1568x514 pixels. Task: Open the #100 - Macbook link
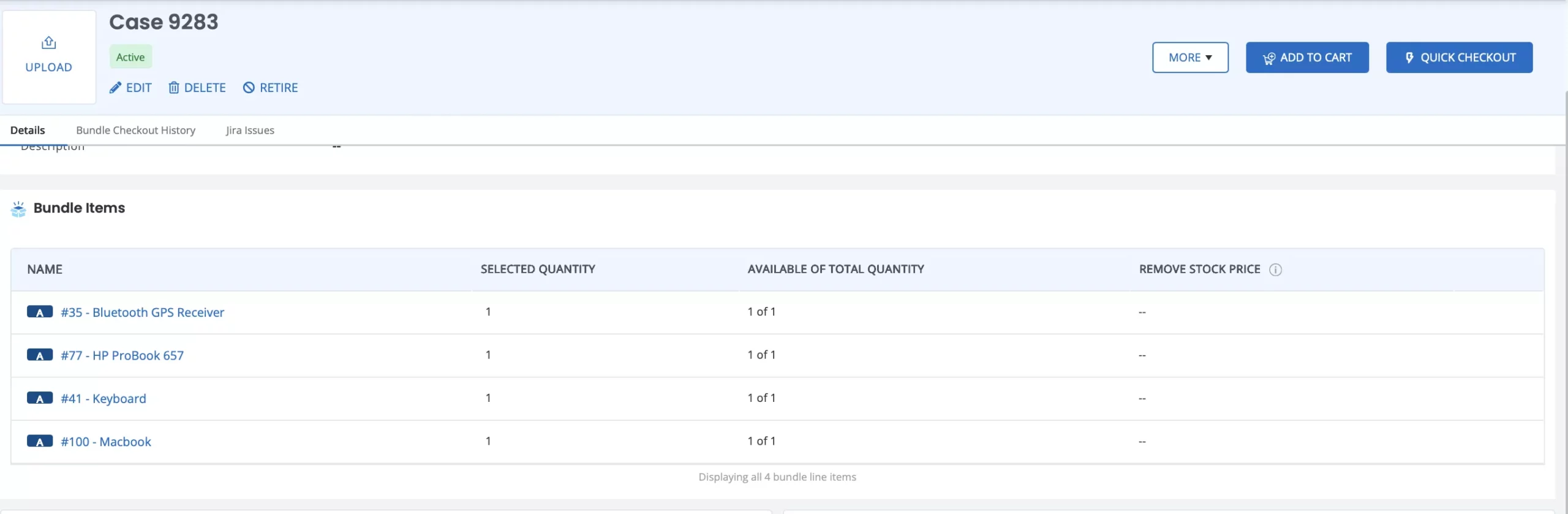105,442
